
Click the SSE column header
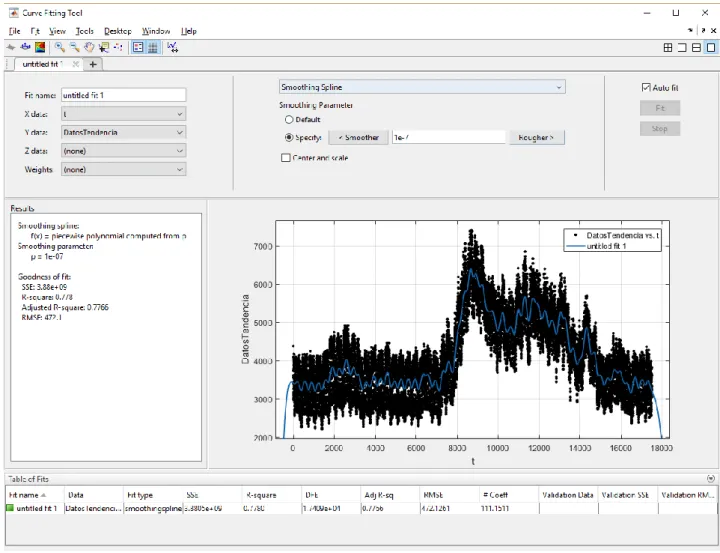(212, 495)
